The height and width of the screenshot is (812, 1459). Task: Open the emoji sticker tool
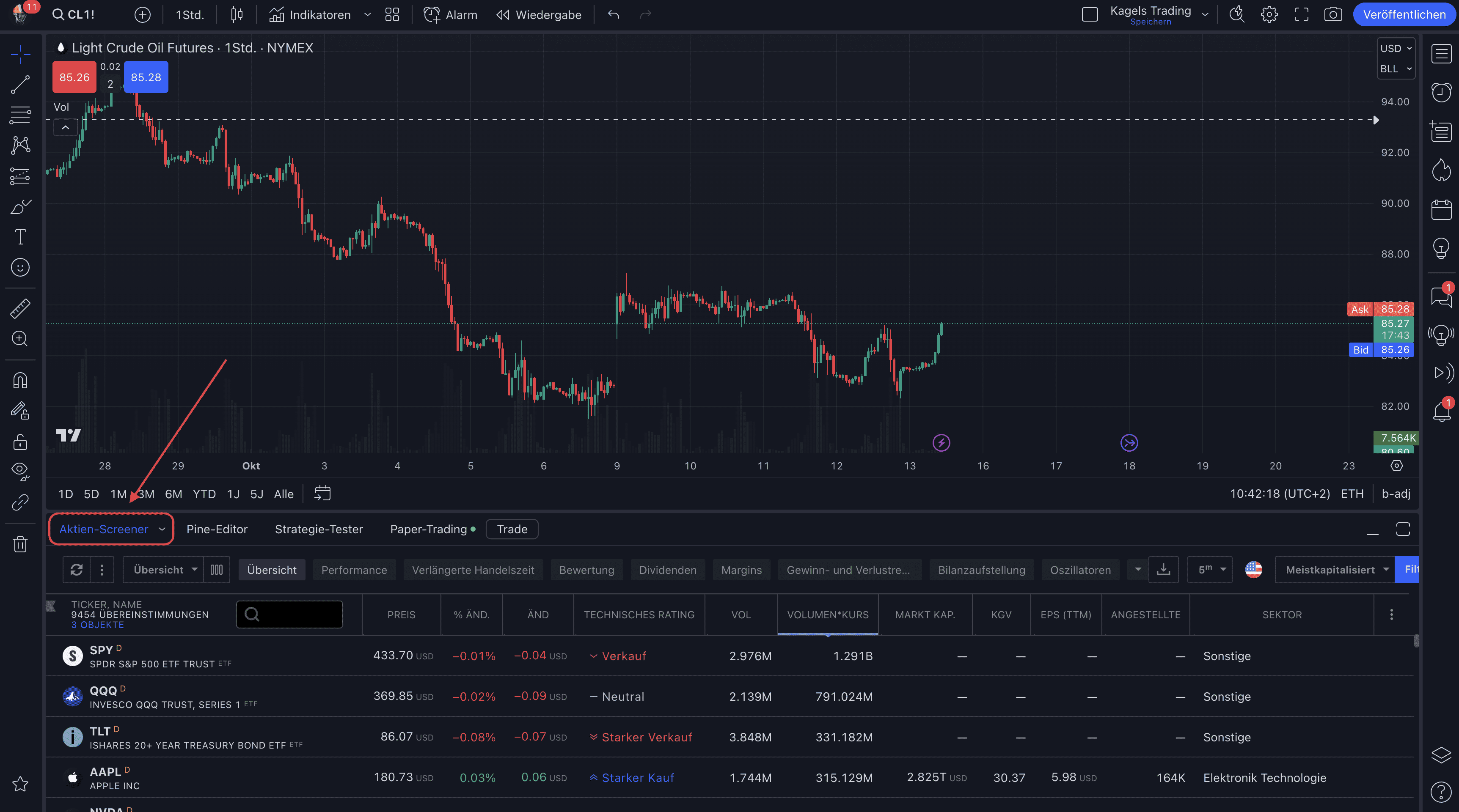coord(20,267)
